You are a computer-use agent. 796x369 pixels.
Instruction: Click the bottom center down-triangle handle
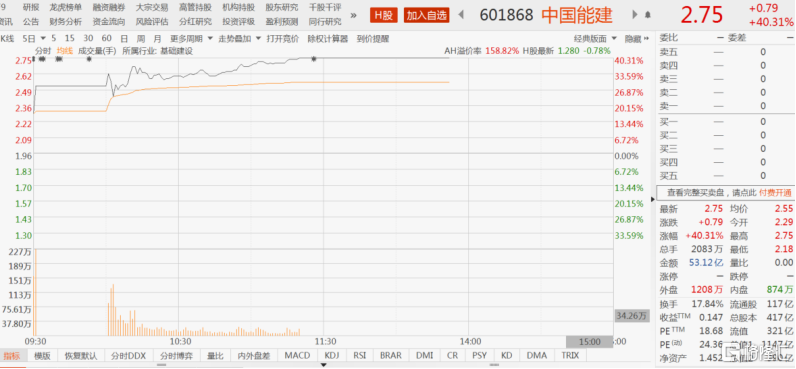pyautogui.click(x=323, y=364)
